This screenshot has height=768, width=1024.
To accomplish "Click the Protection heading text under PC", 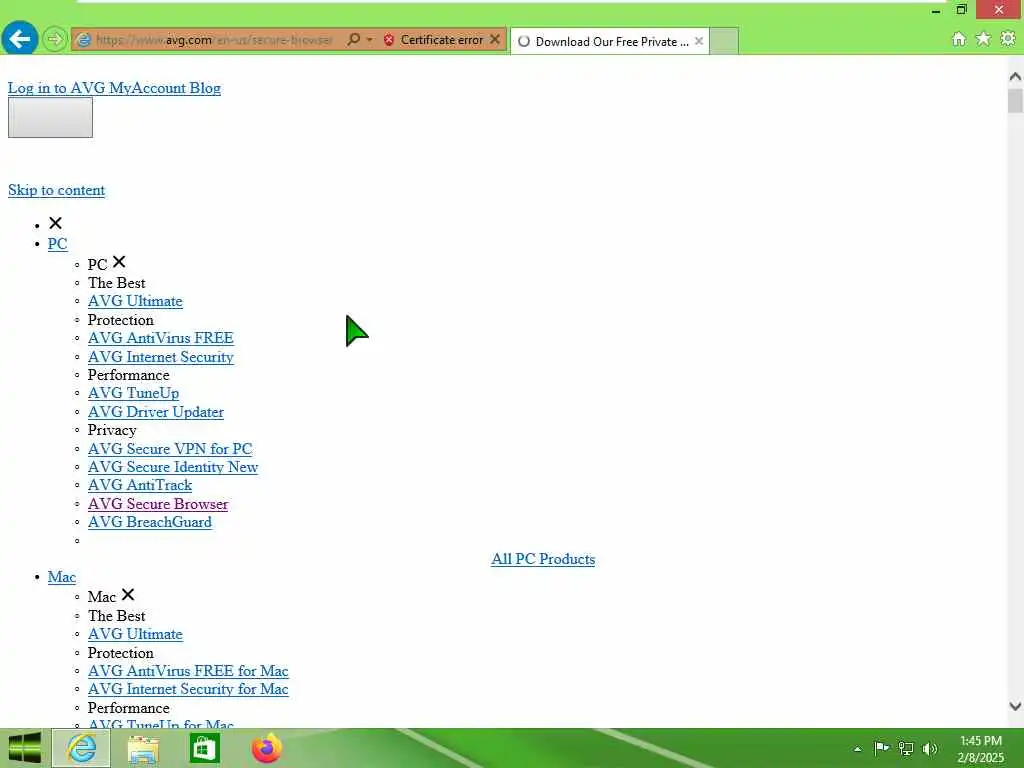I will click(x=120, y=320).
